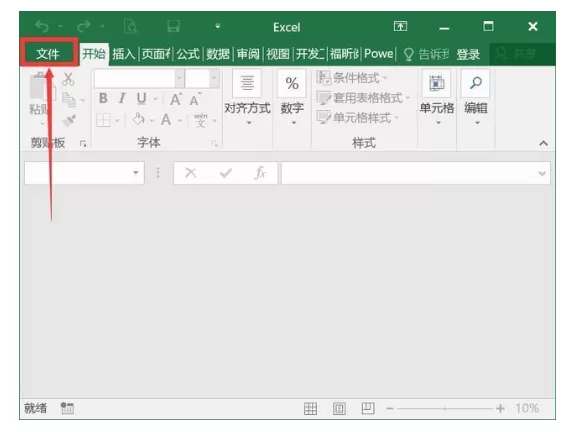Screen dimensions: 576x432
Task: Click the Copy icon
Action: [x=69, y=100]
